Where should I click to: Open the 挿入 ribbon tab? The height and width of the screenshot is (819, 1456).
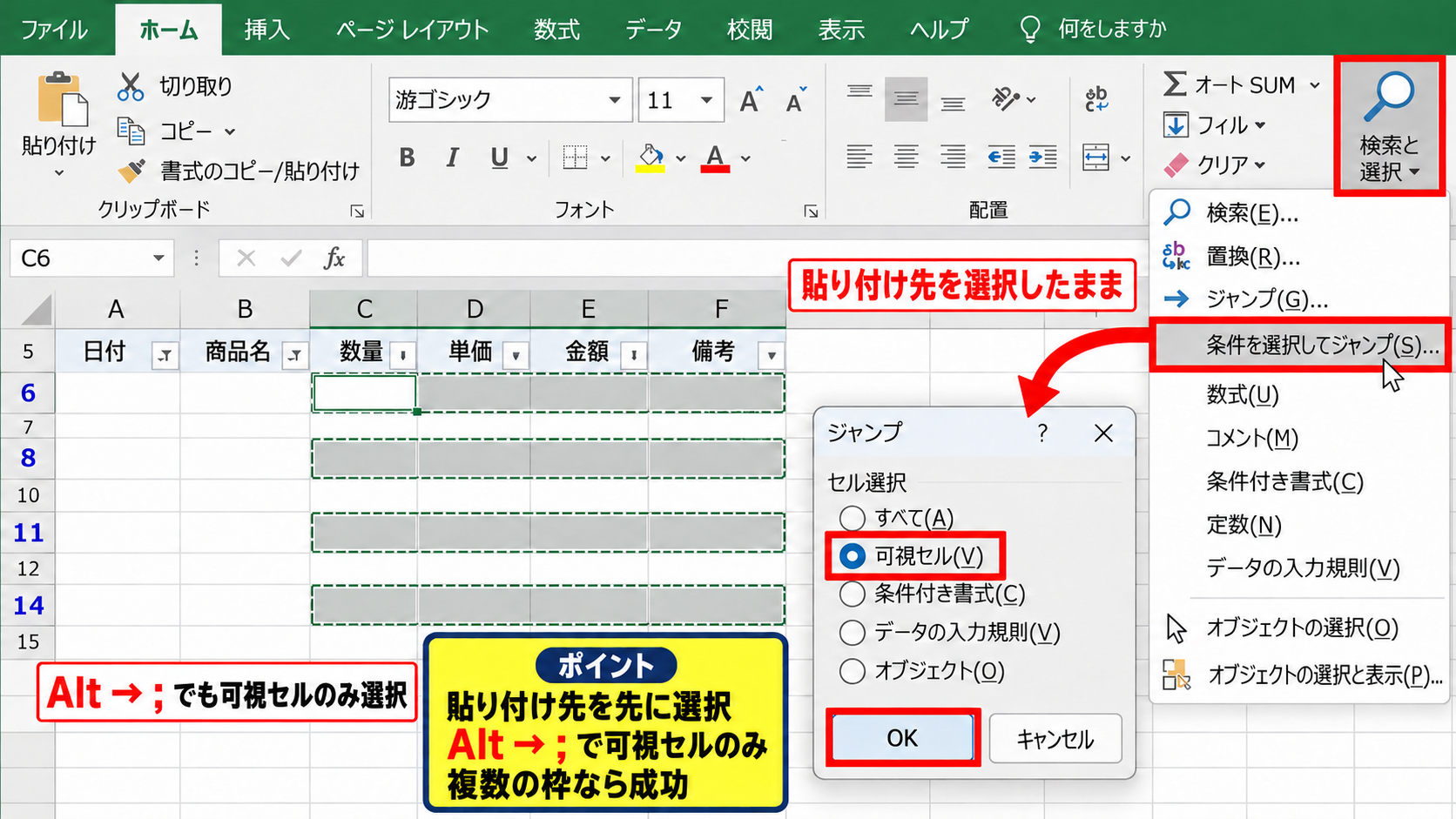click(266, 30)
